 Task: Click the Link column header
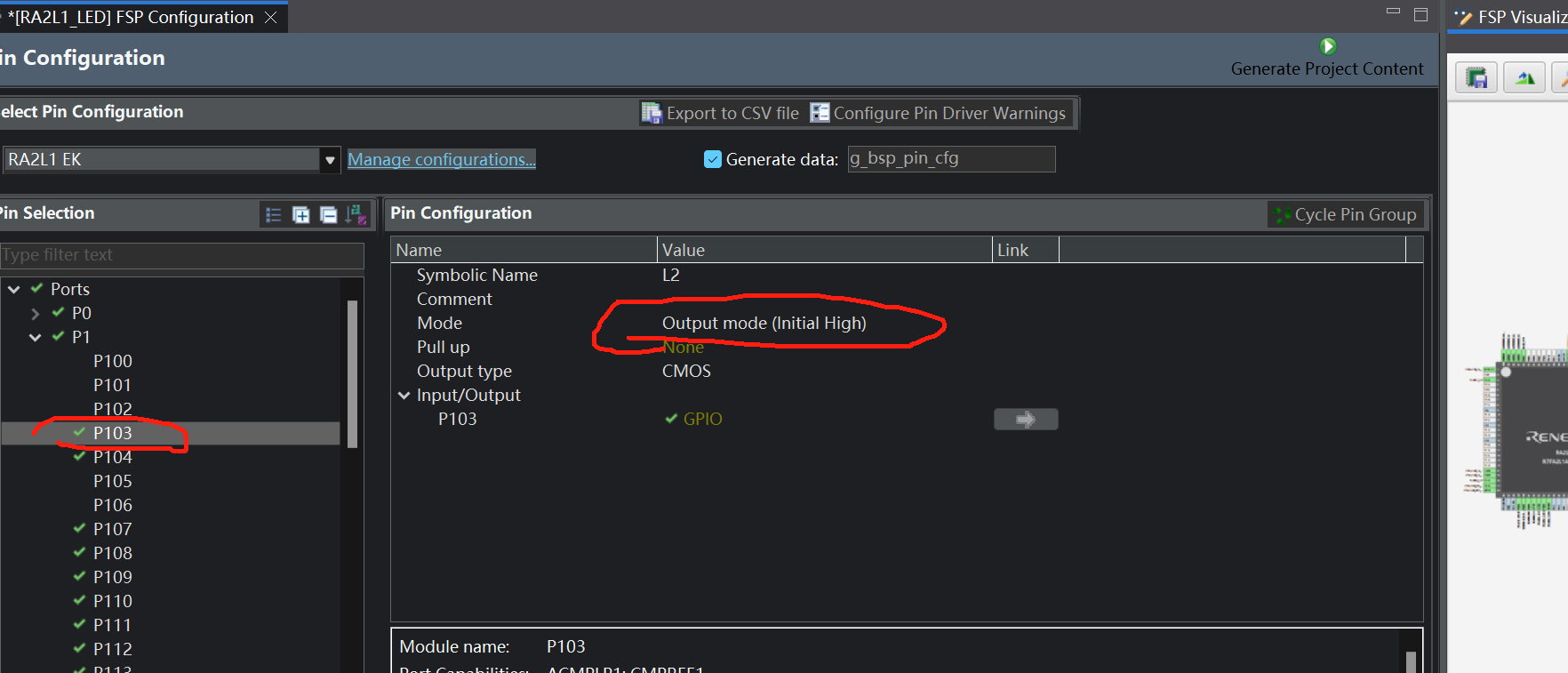point(1025,250)
